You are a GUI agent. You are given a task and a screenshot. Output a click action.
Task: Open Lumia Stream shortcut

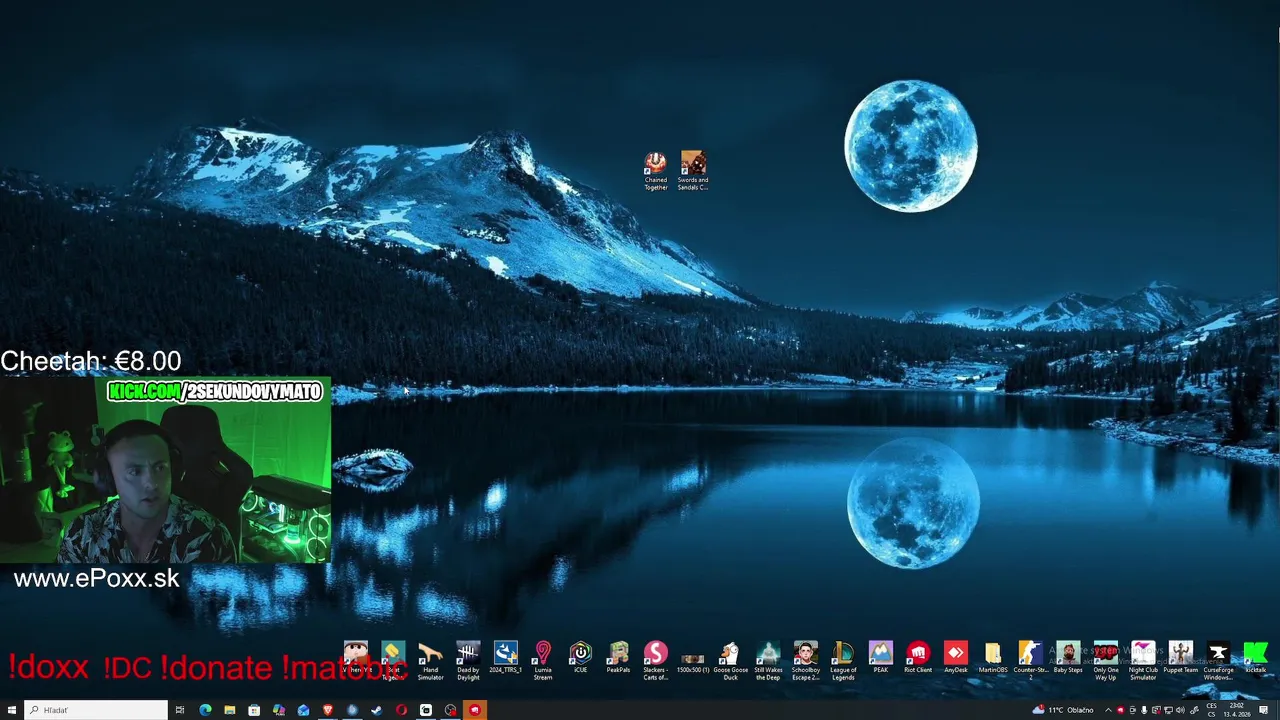click(x=543, y=662)
